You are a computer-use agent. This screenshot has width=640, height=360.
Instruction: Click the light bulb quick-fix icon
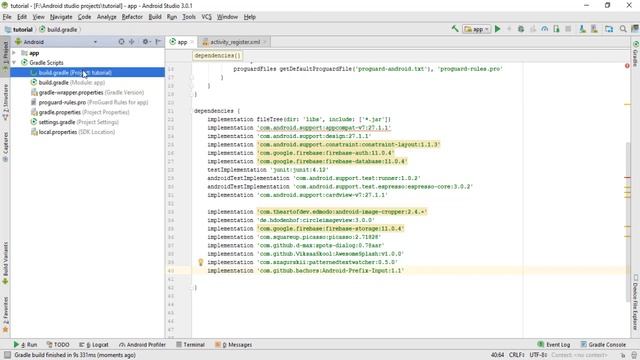(x=200, y=262)
